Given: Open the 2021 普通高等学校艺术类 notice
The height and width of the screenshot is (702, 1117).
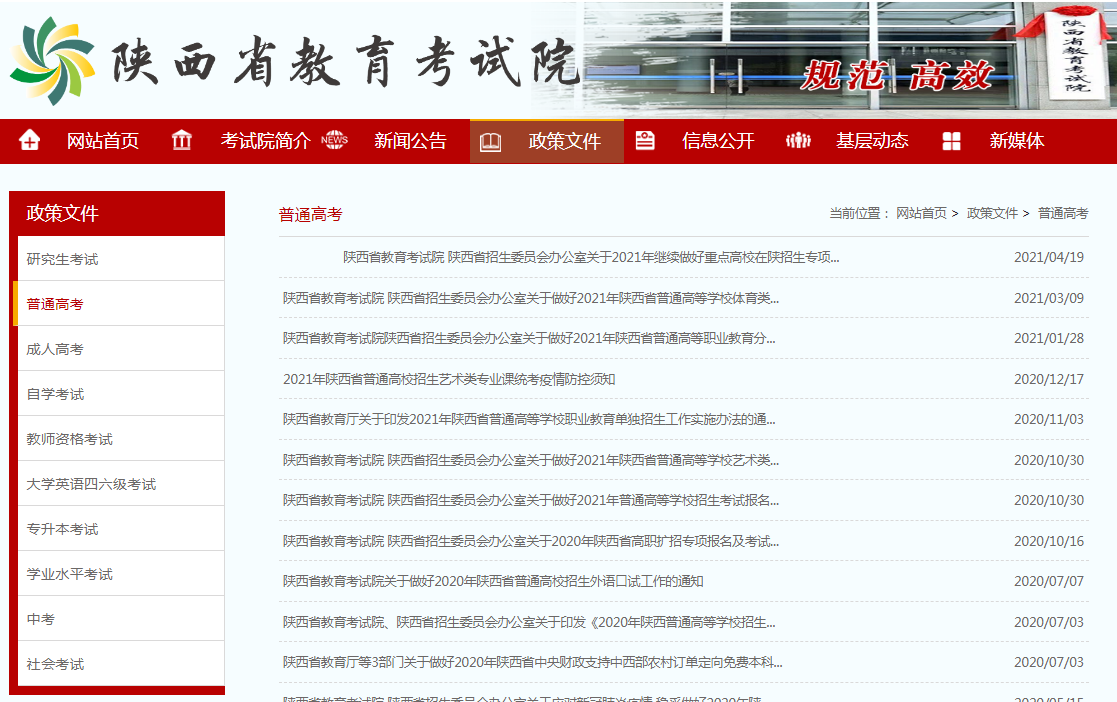Looking at the screenshot, I should (x=531, y=460).
